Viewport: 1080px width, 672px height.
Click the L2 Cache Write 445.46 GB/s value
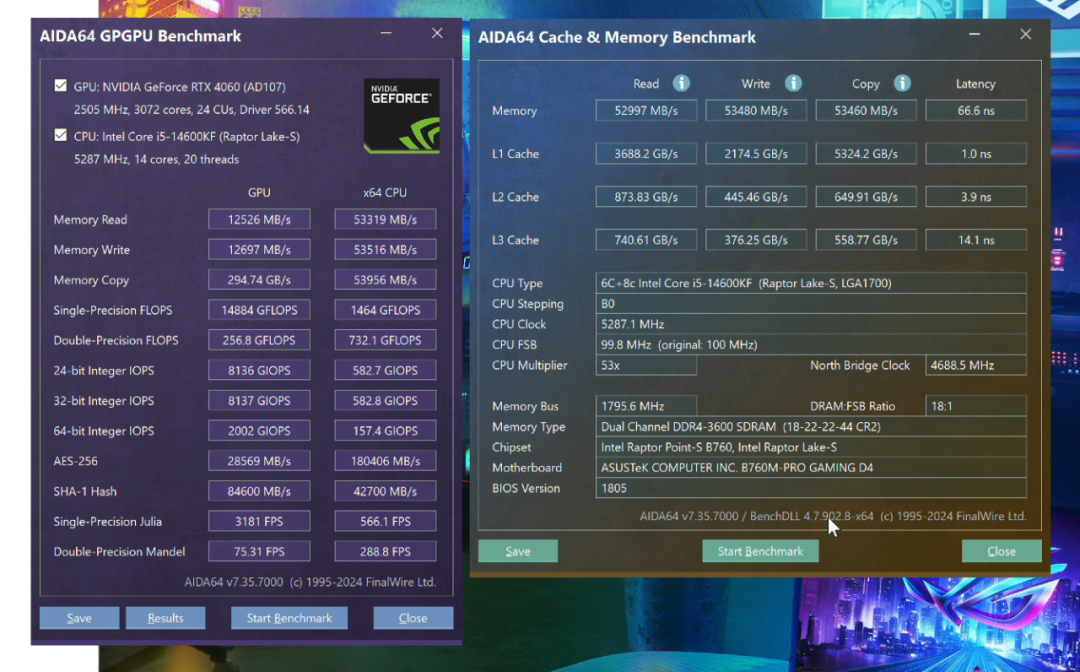tap(756, 197)
